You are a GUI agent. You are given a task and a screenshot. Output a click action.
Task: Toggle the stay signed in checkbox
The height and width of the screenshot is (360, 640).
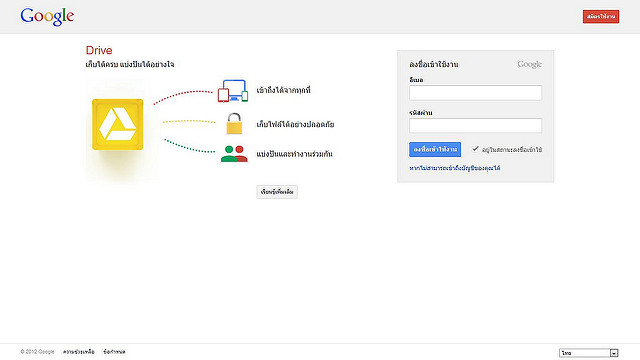(x=475, y=149)
